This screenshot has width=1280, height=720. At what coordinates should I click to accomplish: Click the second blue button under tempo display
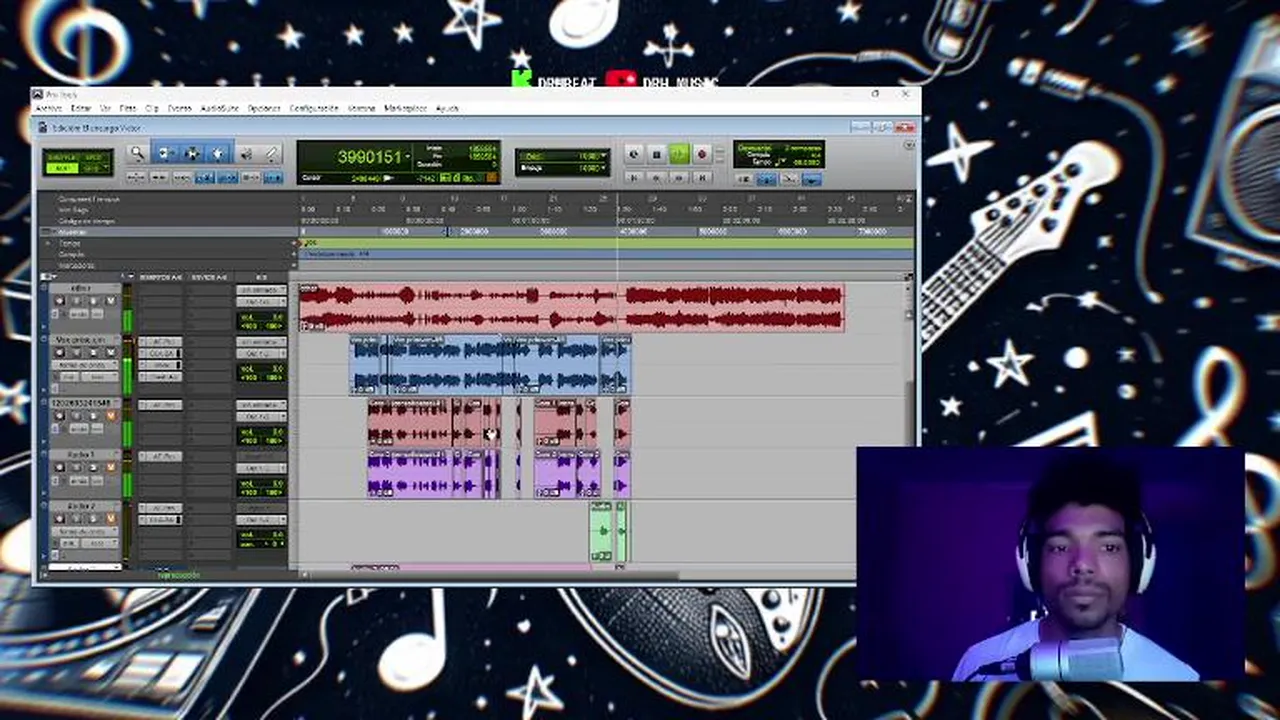766,179
